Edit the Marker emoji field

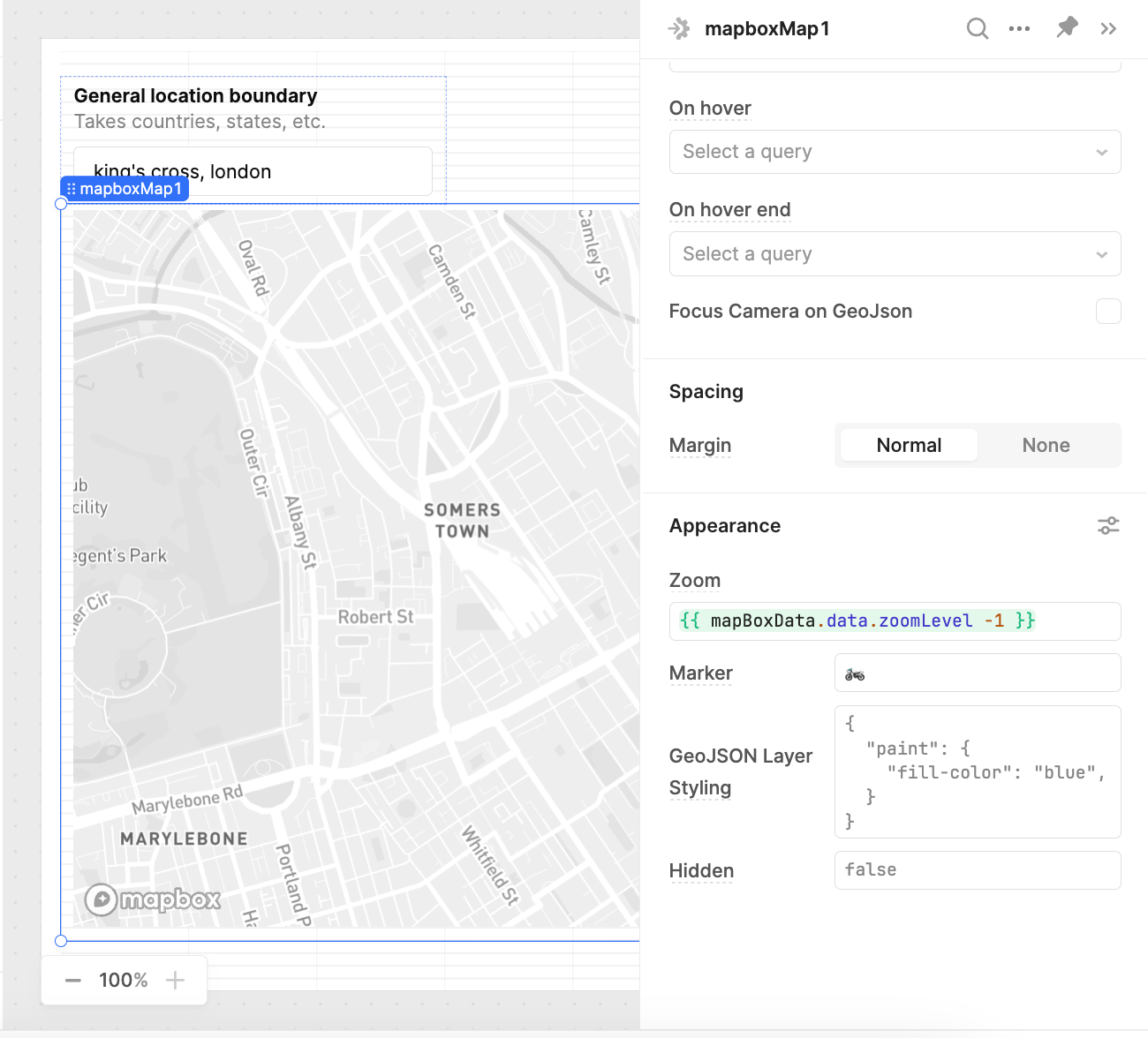click(978, 673)
